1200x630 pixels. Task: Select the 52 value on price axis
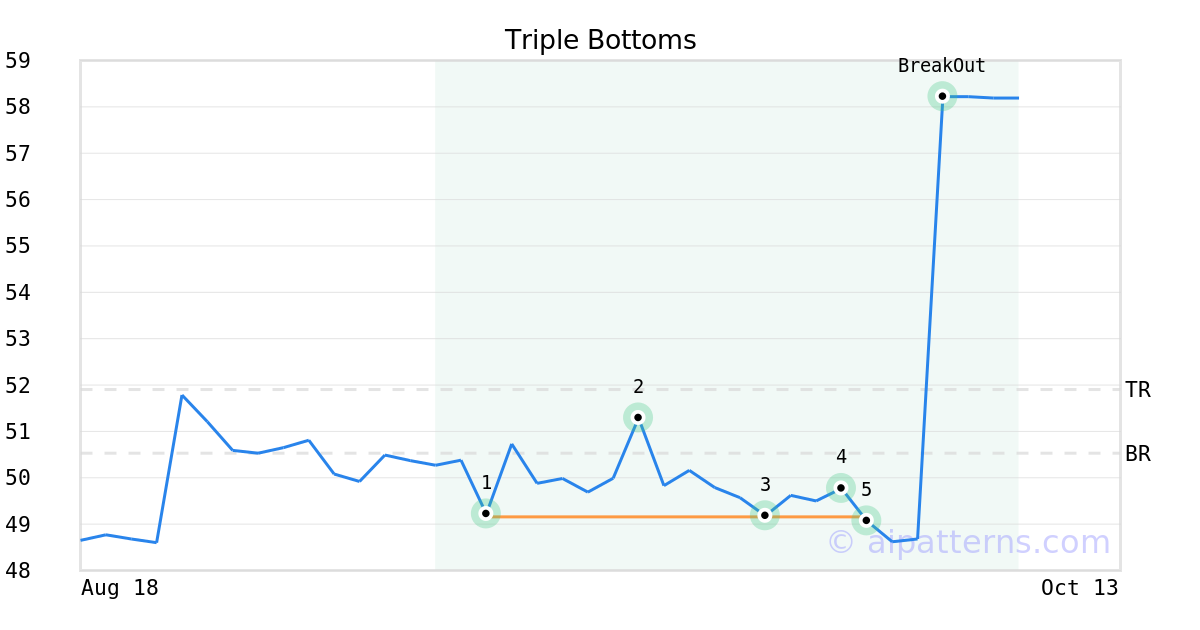(18, 386)
